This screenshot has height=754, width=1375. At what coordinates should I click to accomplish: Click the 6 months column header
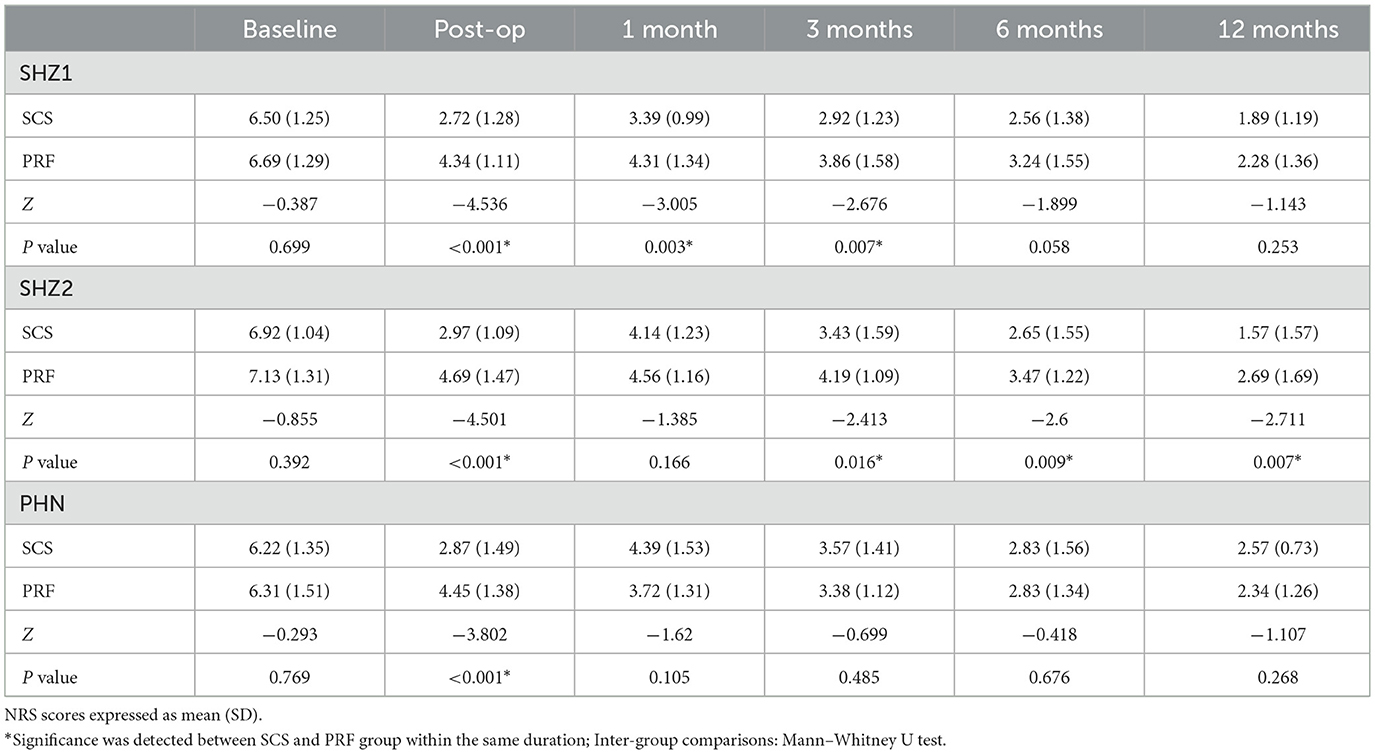pos(1050,30)
